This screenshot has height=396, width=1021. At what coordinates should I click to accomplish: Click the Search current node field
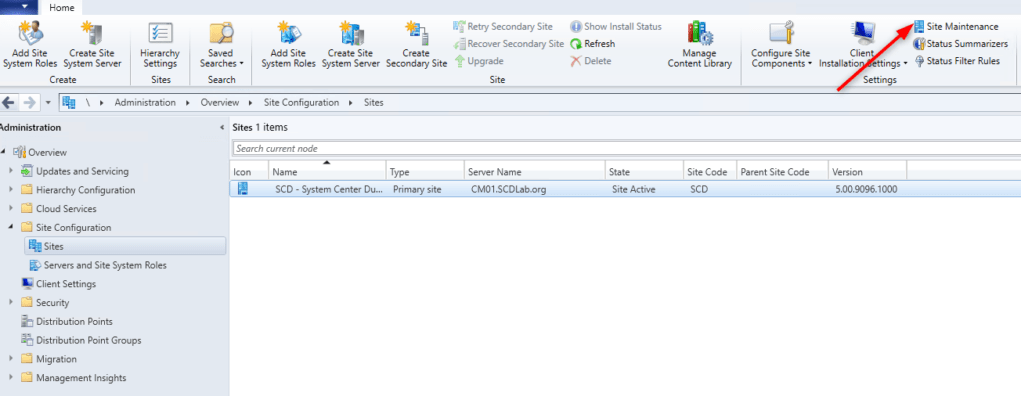[625, 148]
